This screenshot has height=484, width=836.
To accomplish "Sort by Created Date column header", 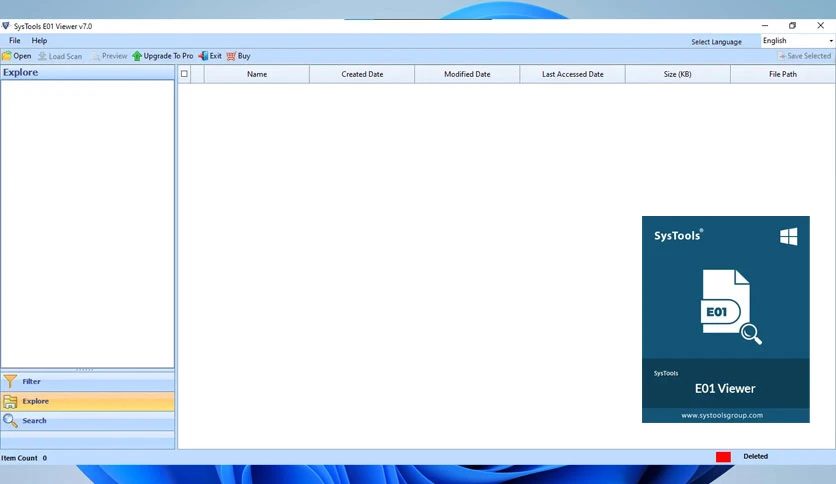I will tap(362, 74).
